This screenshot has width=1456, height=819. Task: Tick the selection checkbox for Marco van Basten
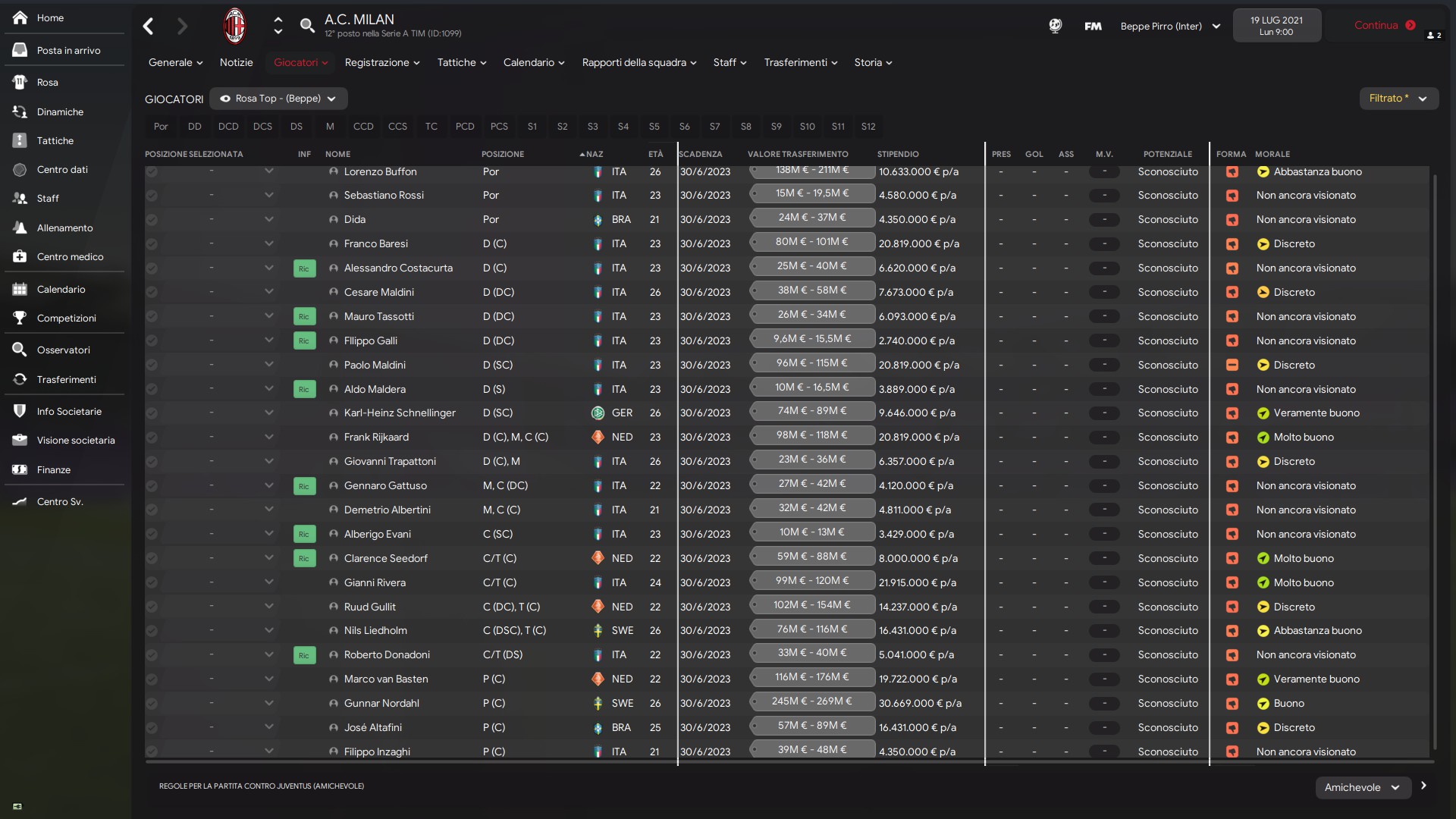pos(152,679)
